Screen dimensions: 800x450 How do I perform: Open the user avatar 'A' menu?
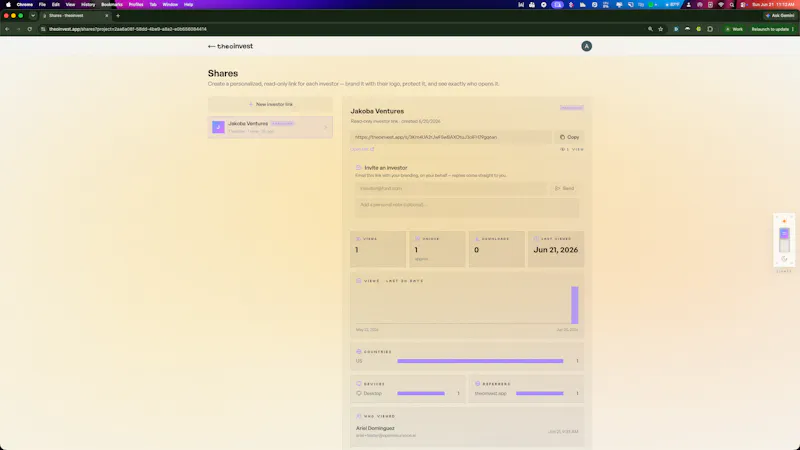pos(586,46)
